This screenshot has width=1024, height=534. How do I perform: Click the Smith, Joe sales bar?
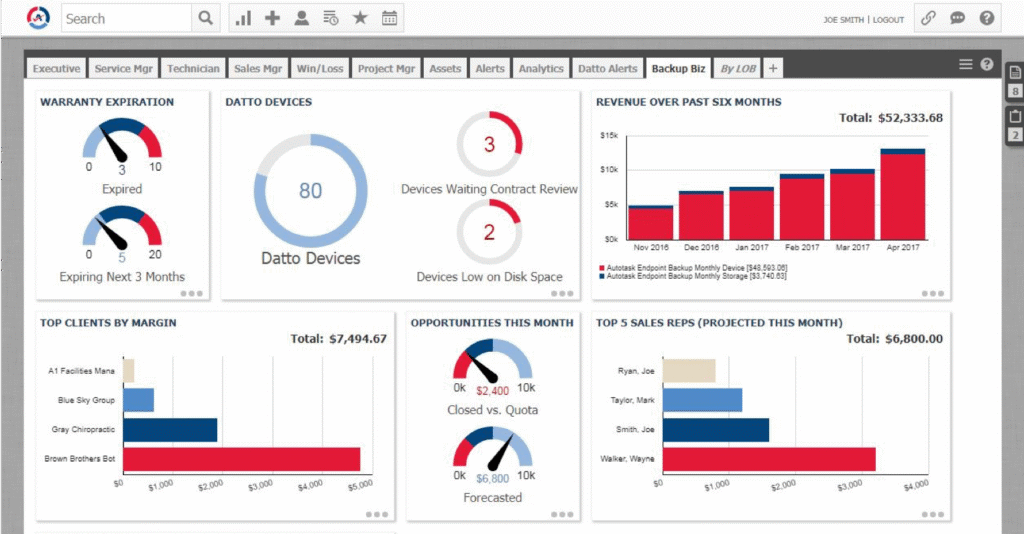716,430
